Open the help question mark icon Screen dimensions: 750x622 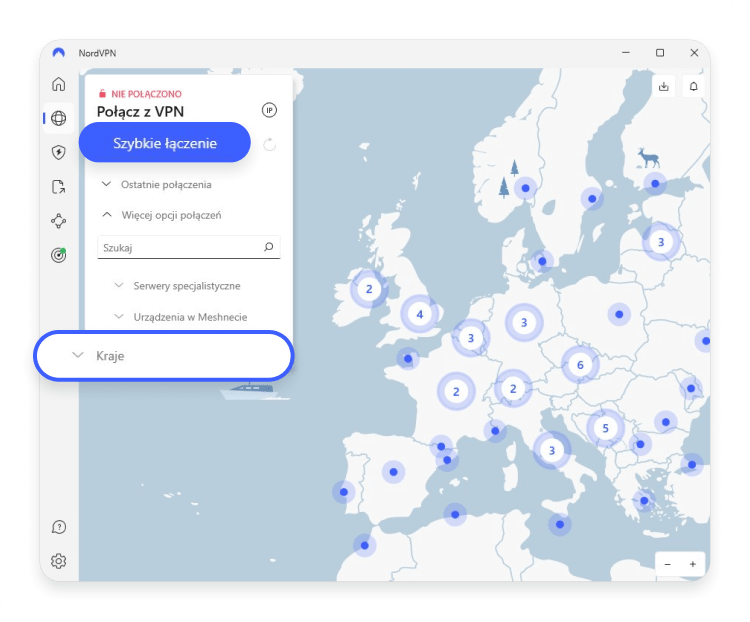[58, 527]
